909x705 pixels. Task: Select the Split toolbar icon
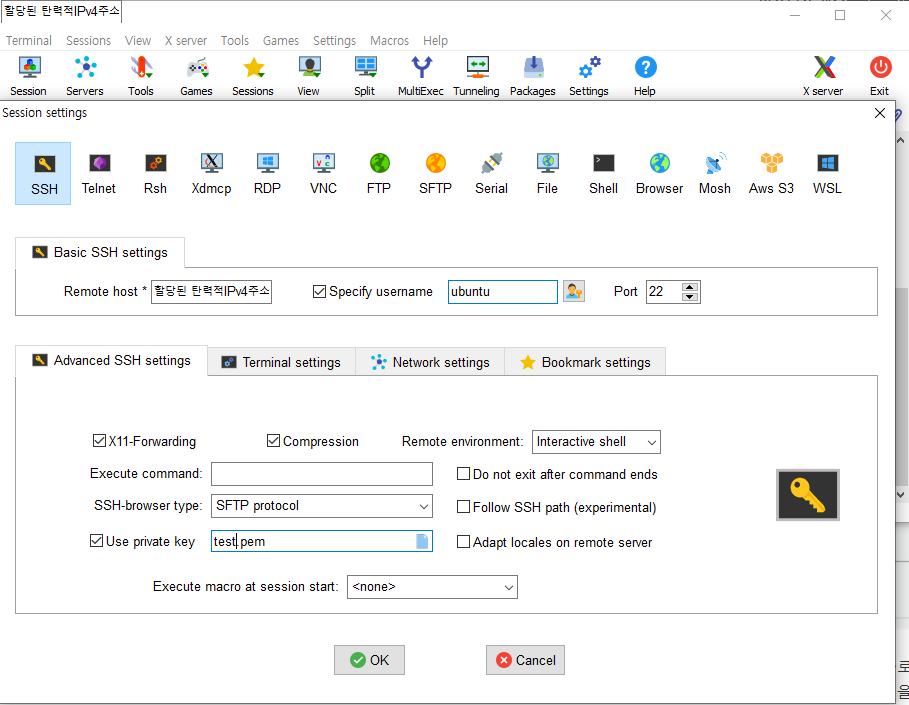point(365,76)
